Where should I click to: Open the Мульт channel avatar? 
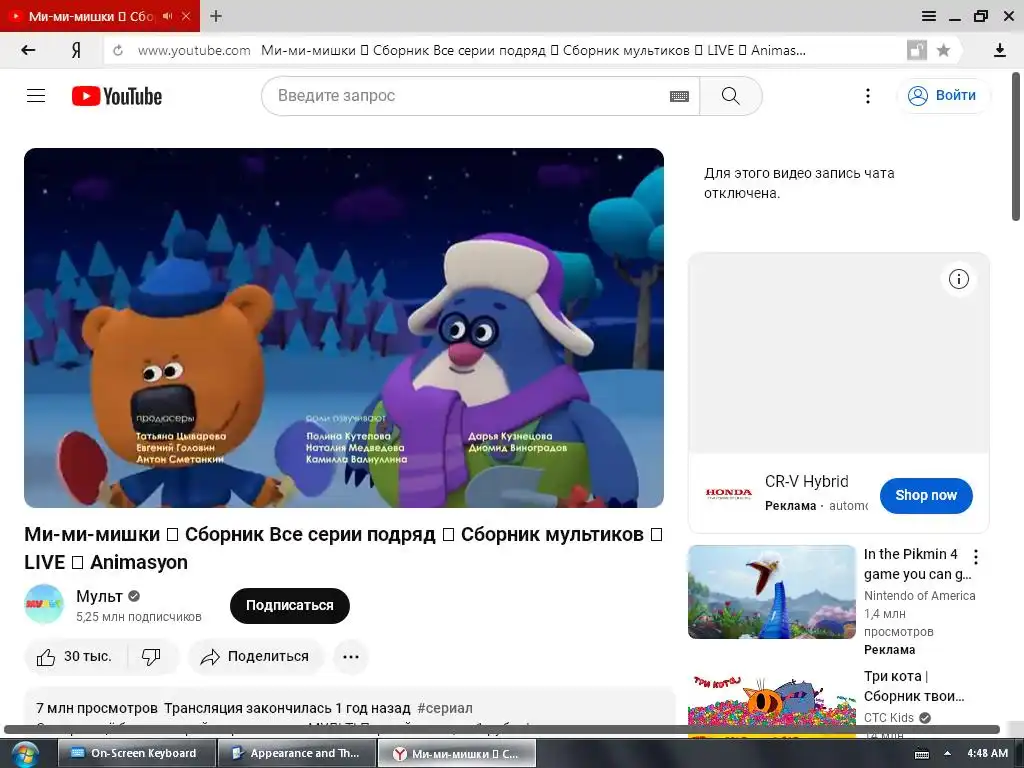pyautogui.click(x=44, y=605)
